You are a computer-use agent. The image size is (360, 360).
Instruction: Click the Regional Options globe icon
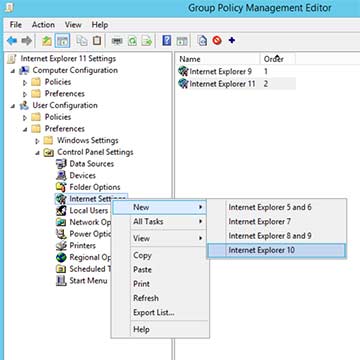click(x=61, y=257)
